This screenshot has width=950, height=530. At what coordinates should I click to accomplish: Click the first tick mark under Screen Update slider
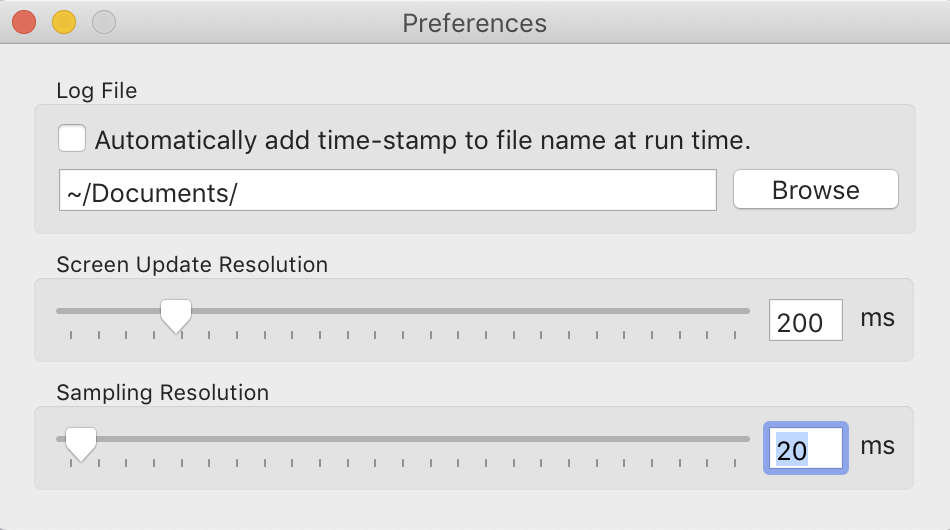72,335
